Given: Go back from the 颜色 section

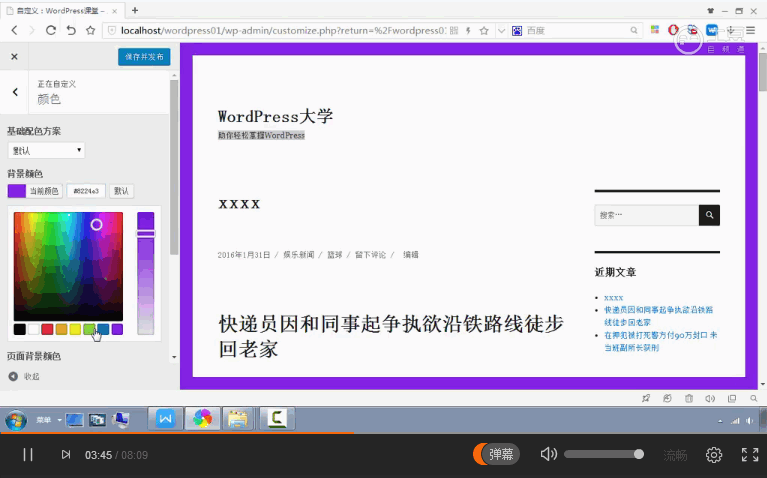Looking at the screenshot, I should pyautogui.click(x=15, y=91).
